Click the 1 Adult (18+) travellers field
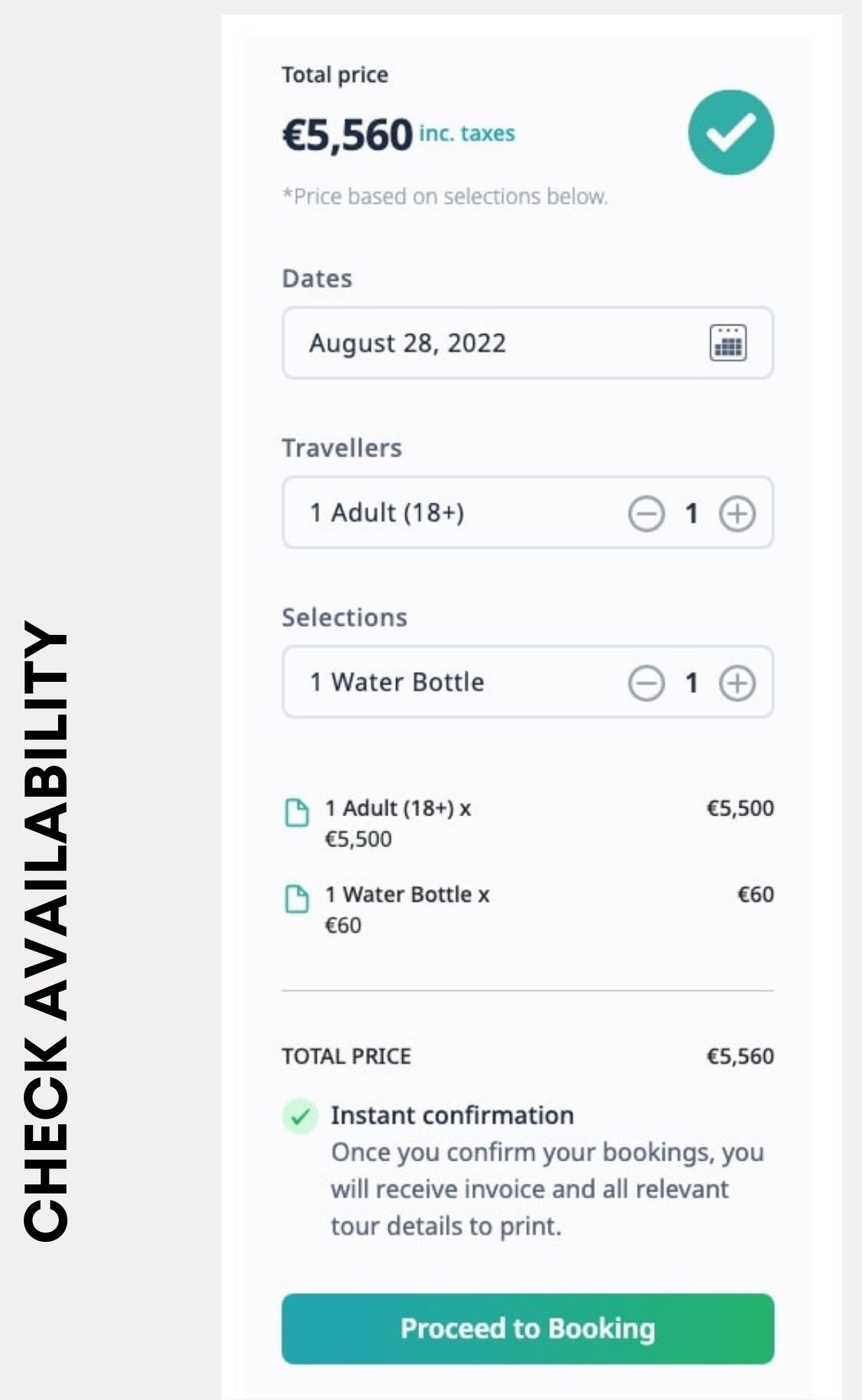The height and width of the screenshot is (1400, 862). [528, 512]
